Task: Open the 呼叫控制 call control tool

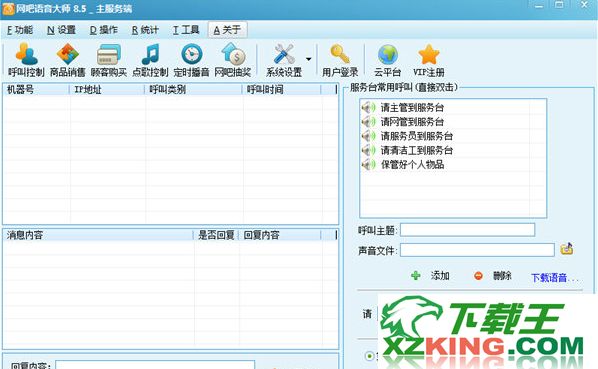Action: pos(26,60)
